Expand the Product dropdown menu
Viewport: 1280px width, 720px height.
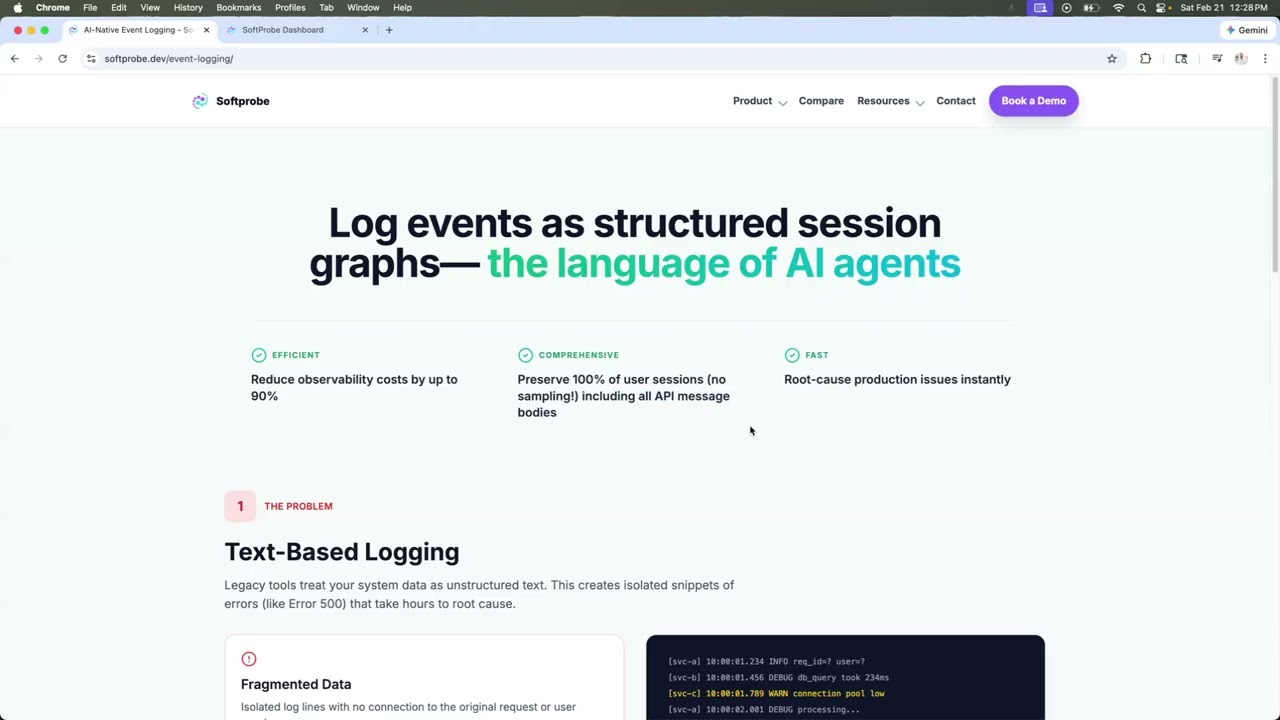[760, 101]
